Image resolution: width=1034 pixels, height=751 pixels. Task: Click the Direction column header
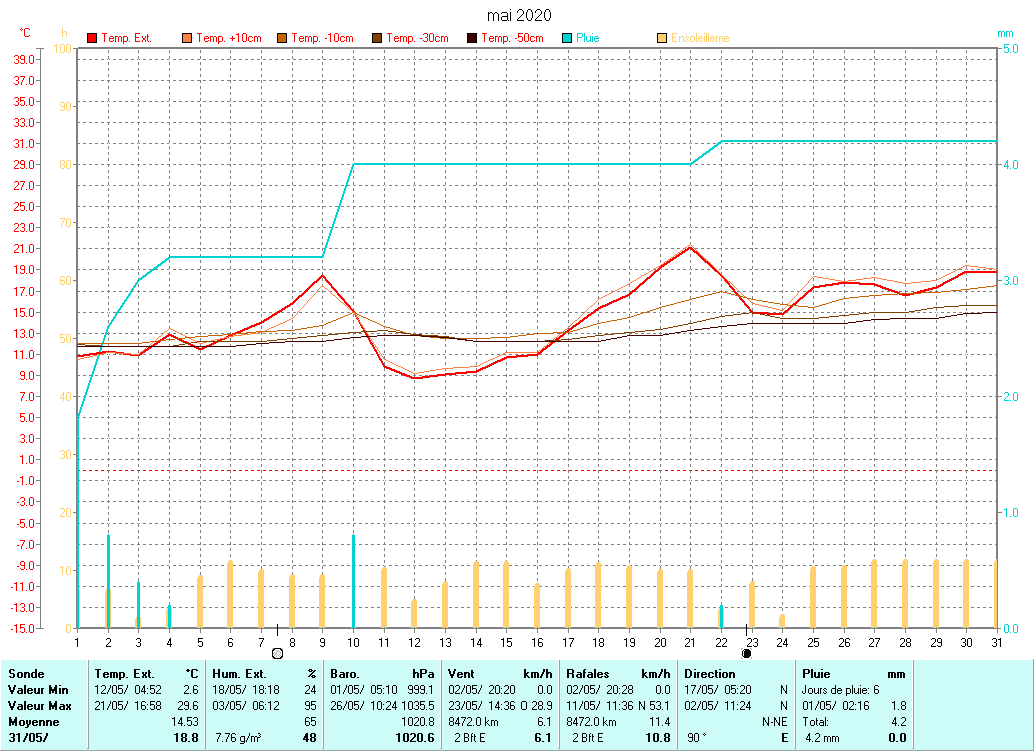coord(710,674)
